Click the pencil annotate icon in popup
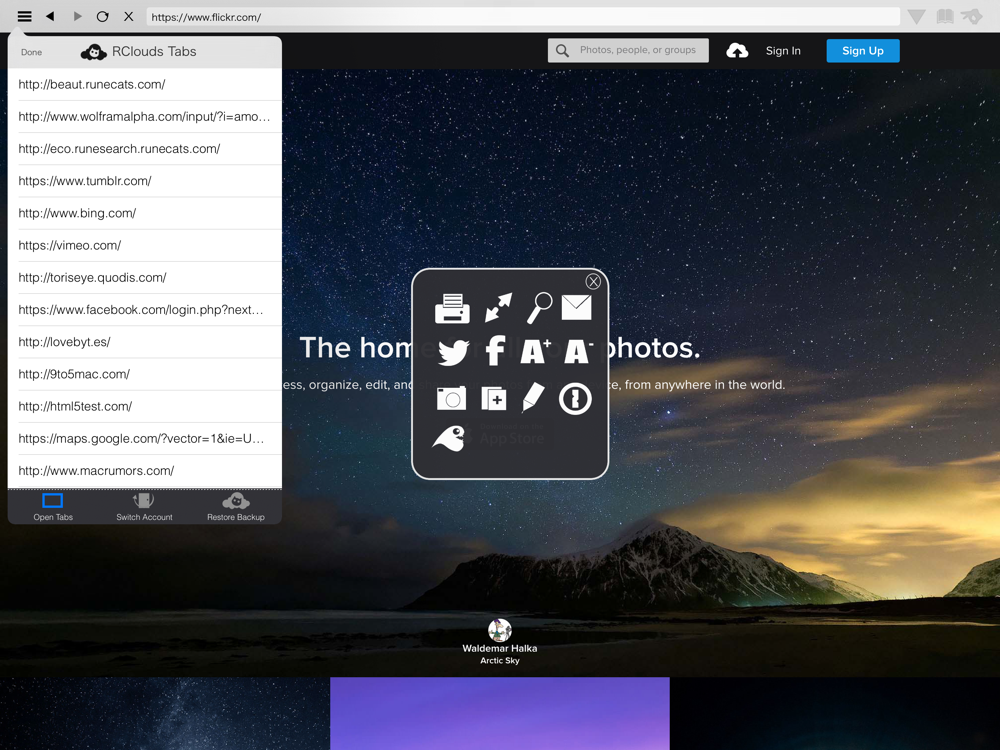The height and width of the screenshot is (750, 1000). (x=533, y=397)
